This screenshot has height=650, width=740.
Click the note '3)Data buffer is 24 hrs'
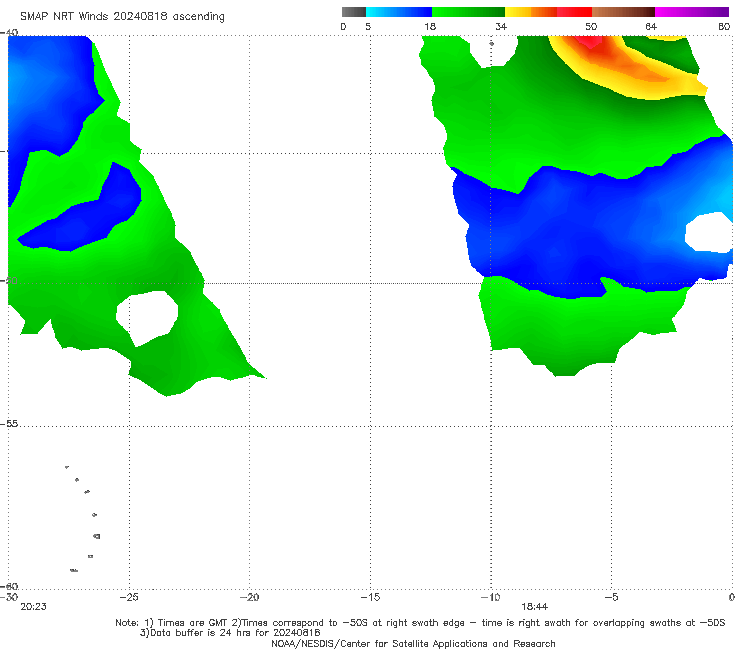click(x=230, y=633)
